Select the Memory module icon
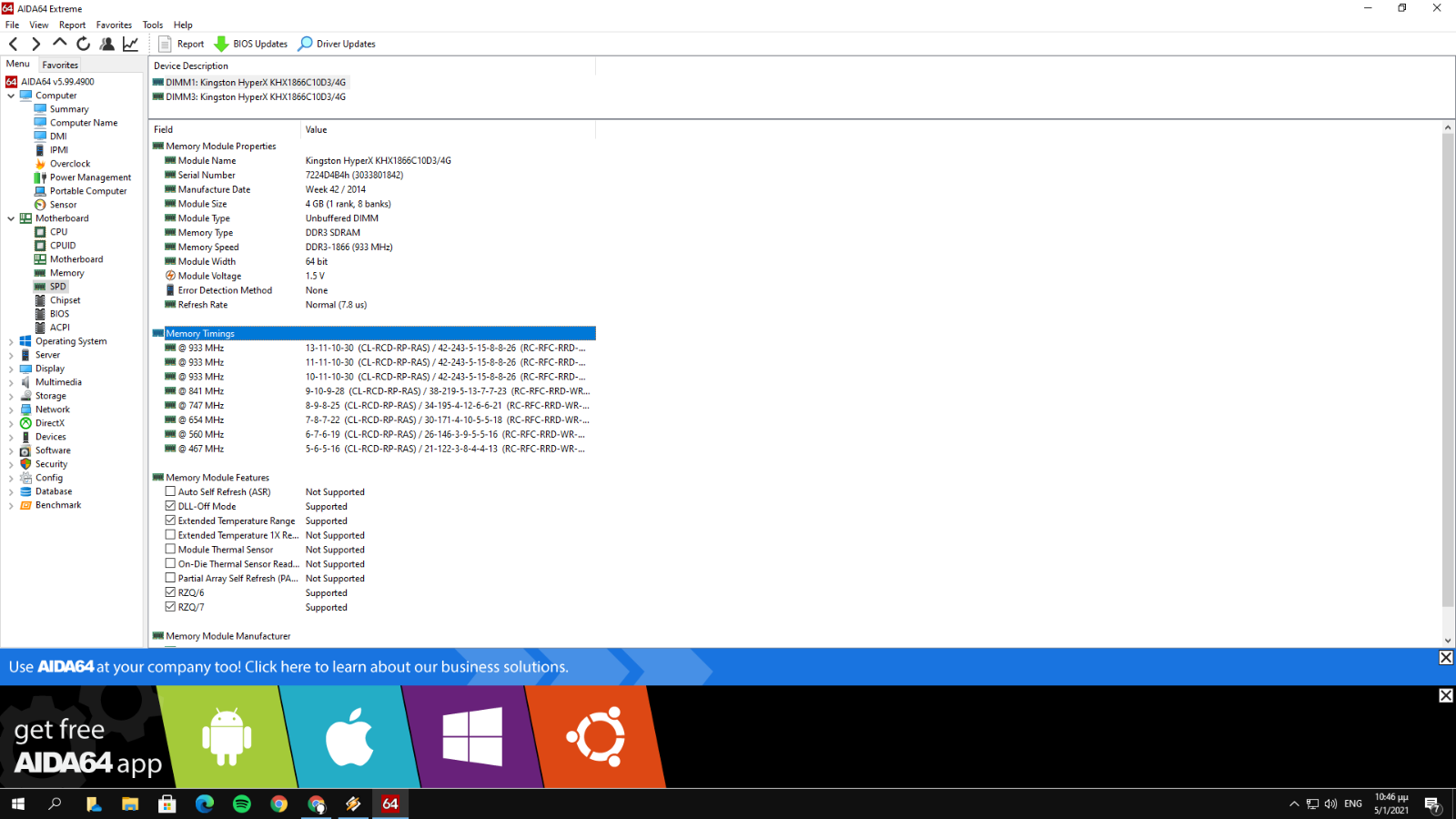Viewport: 1456px width, 819px height. [x=40, y=273]
